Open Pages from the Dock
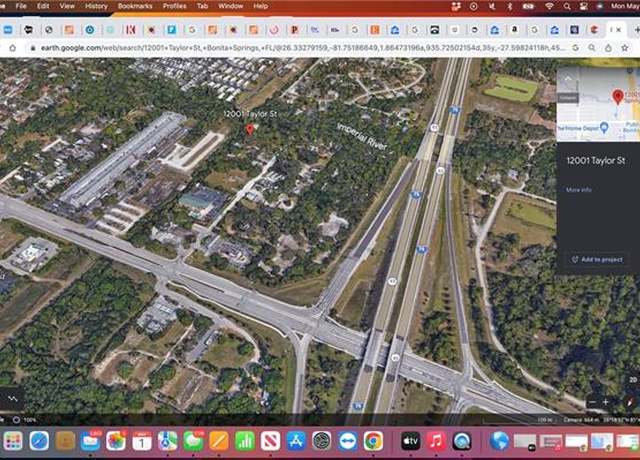Screen dimensions: 640x460 (219, 442)
